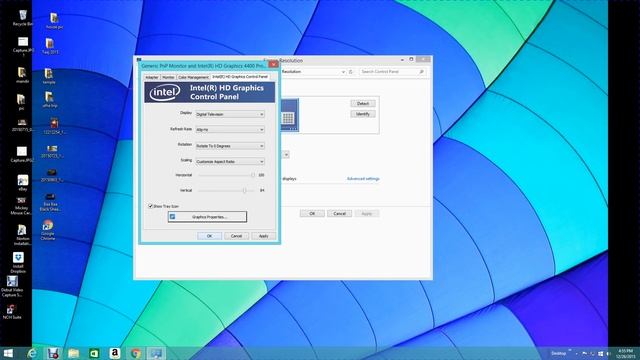The image size is (640, 360).
Task: Click the Vertical scaling slider handle
Action: pyautogui.click(x=244, y=190)
